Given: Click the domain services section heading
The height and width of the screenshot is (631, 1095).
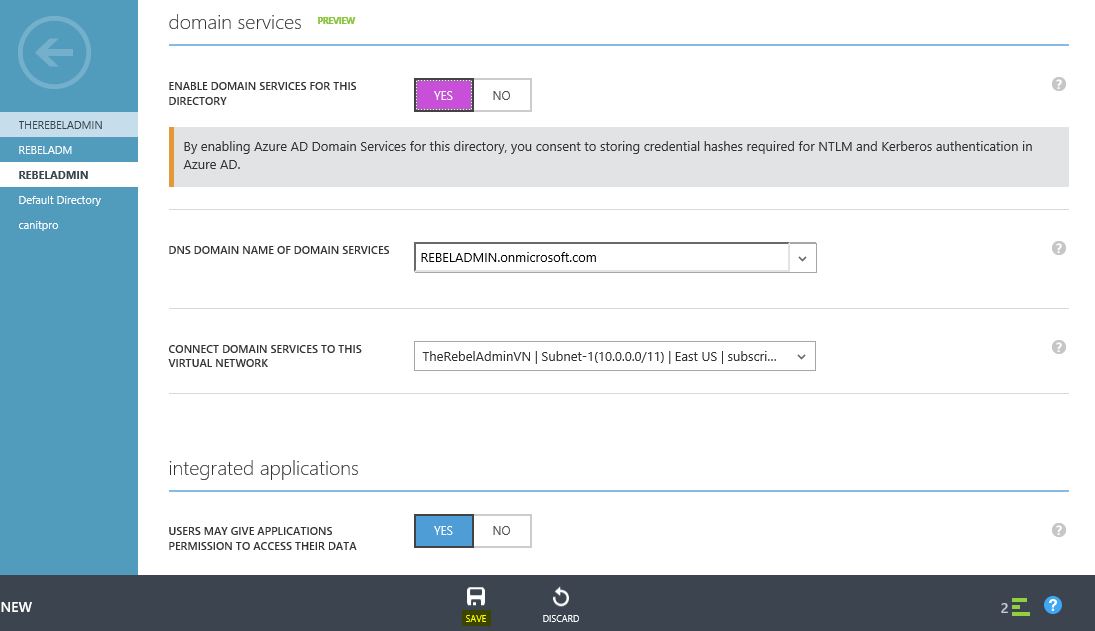Looking at the screenshot, I should (235, 22).
